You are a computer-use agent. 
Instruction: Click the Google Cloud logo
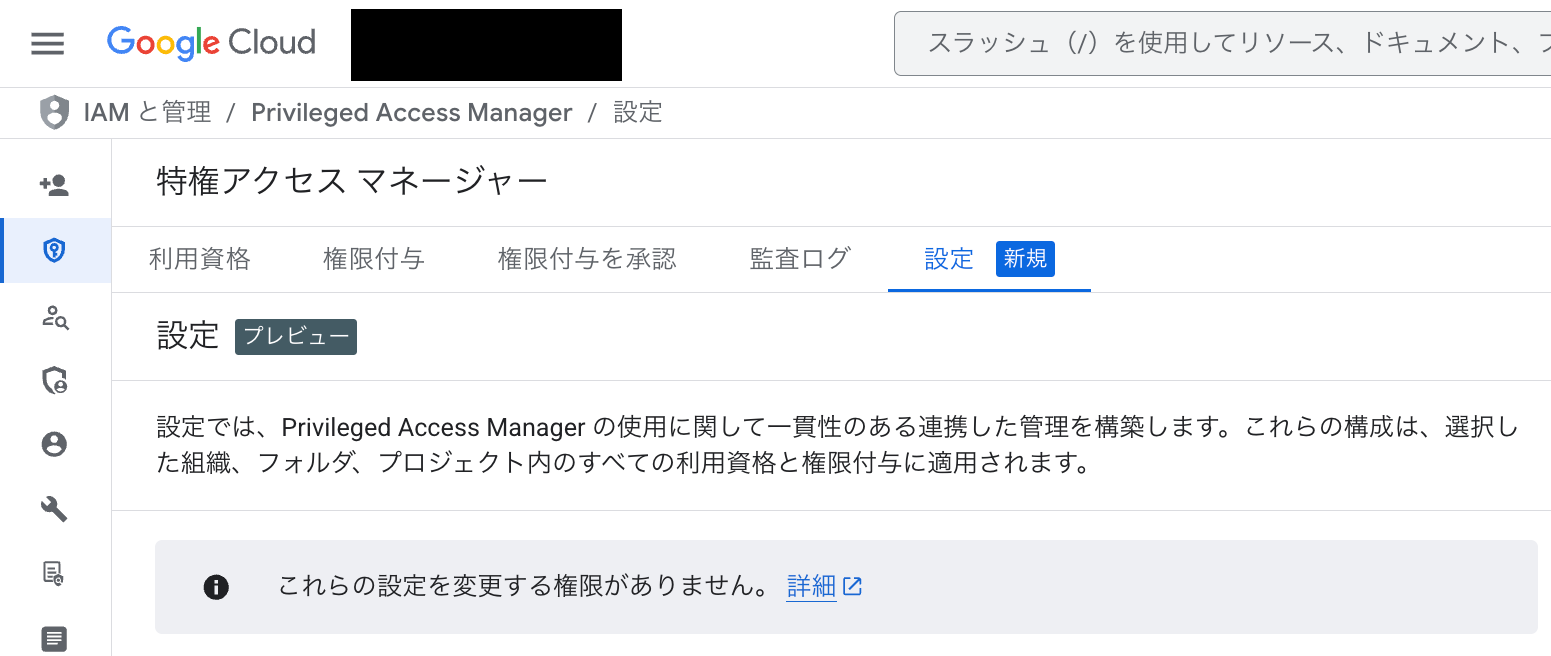tap(210, 43)
